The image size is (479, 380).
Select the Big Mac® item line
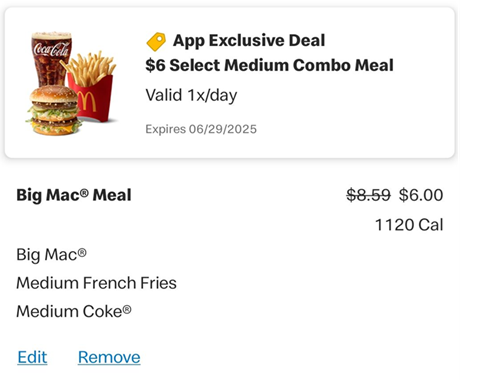click(51, 255)
